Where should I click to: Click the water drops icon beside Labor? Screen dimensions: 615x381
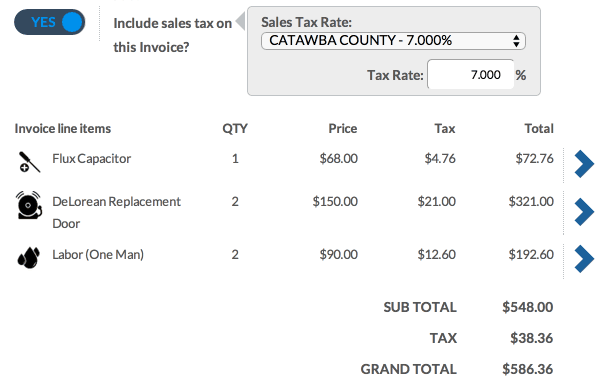click(x=29, y=258)
